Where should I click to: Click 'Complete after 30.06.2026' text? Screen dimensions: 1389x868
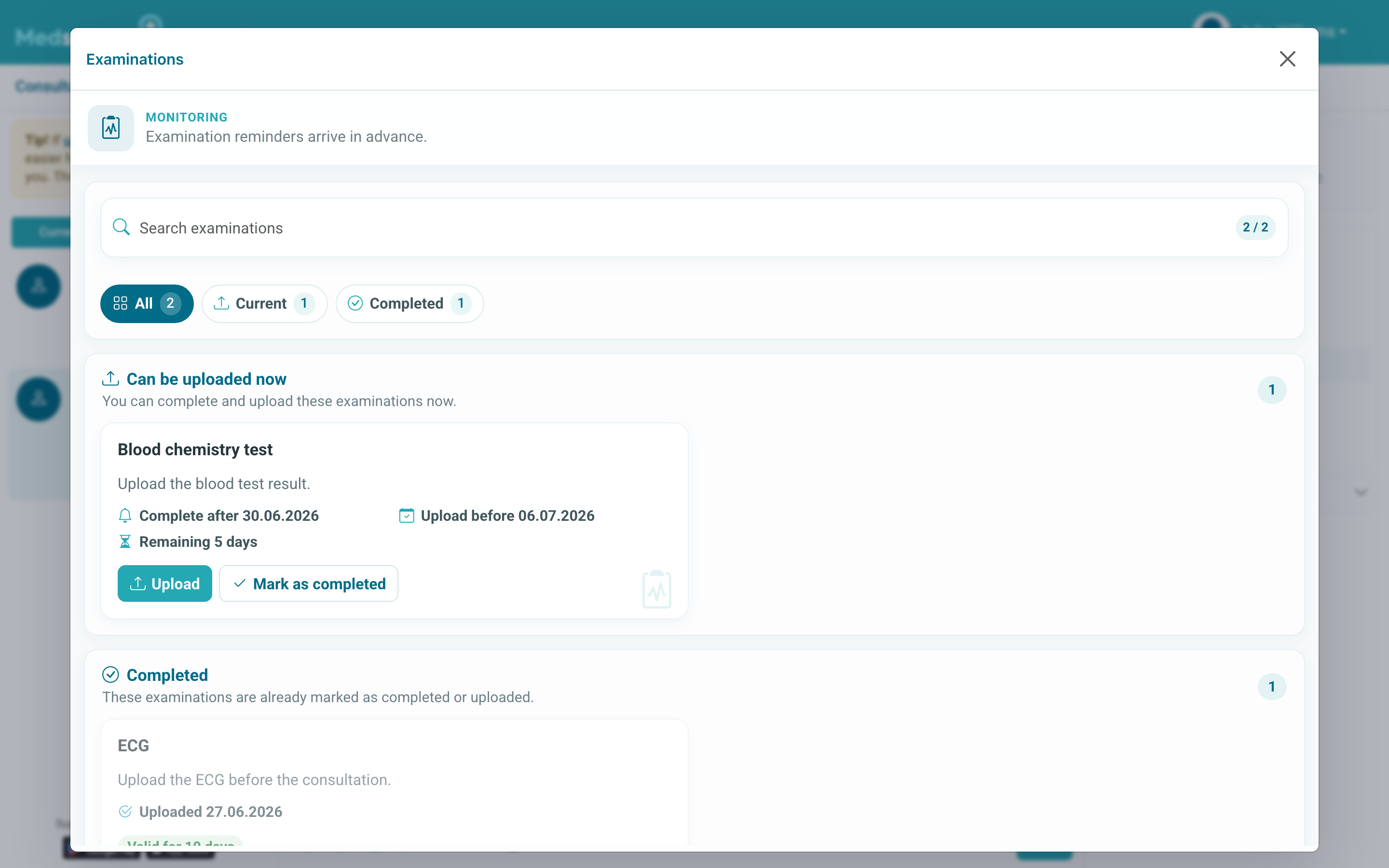click(x=229, y=515)
